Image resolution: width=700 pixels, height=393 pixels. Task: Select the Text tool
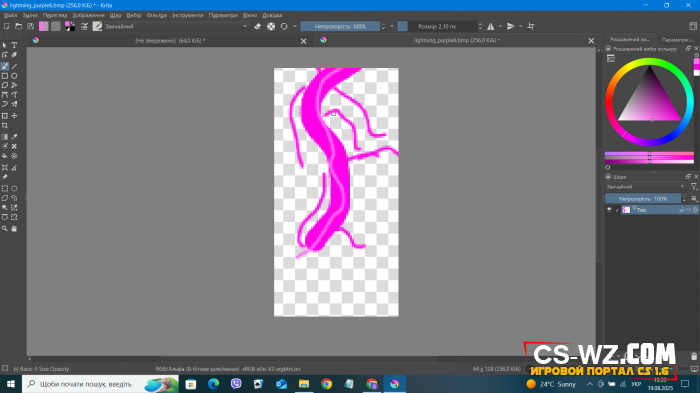pyautogui.click(x=14, y=45)
